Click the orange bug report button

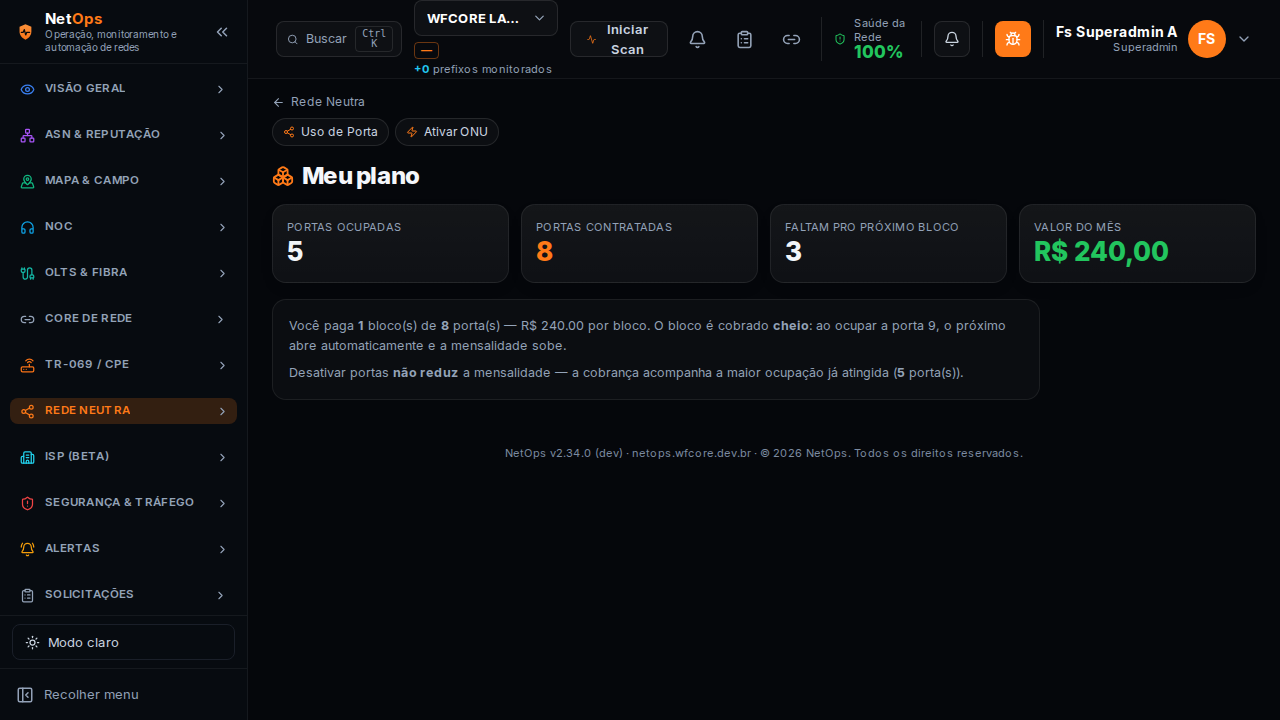coord(1013,39)
